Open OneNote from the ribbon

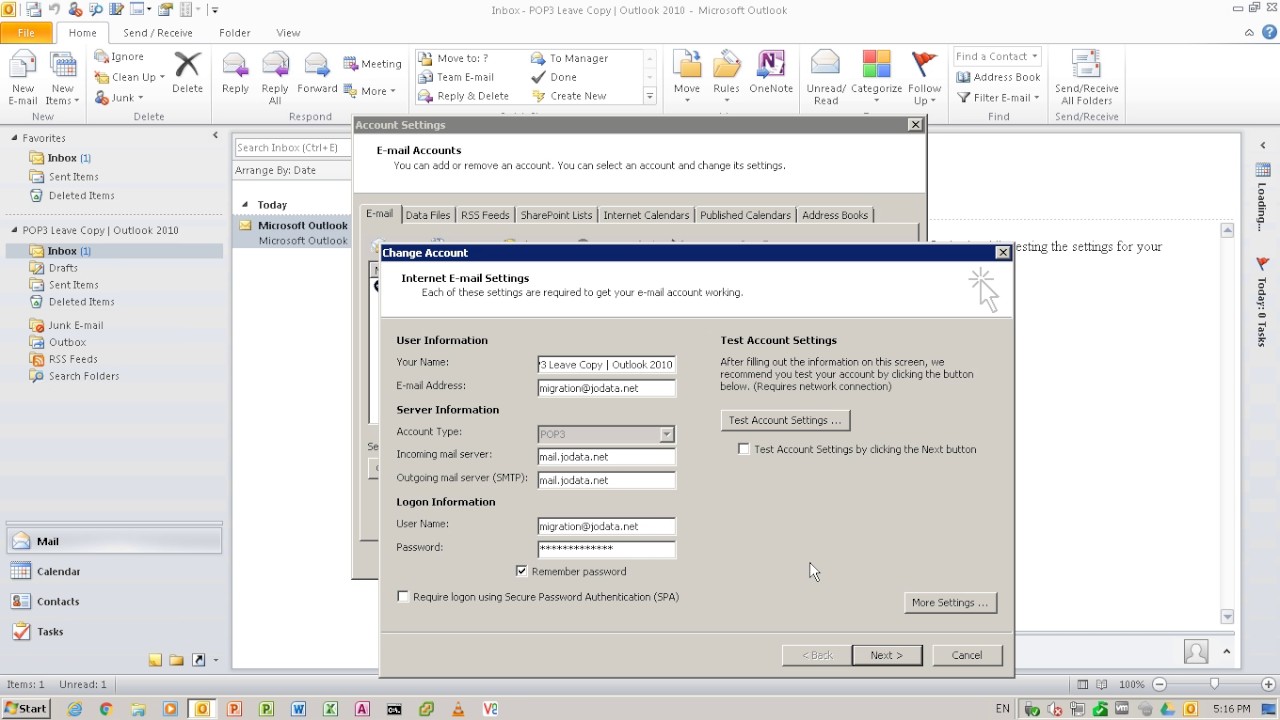click(771, 73)
